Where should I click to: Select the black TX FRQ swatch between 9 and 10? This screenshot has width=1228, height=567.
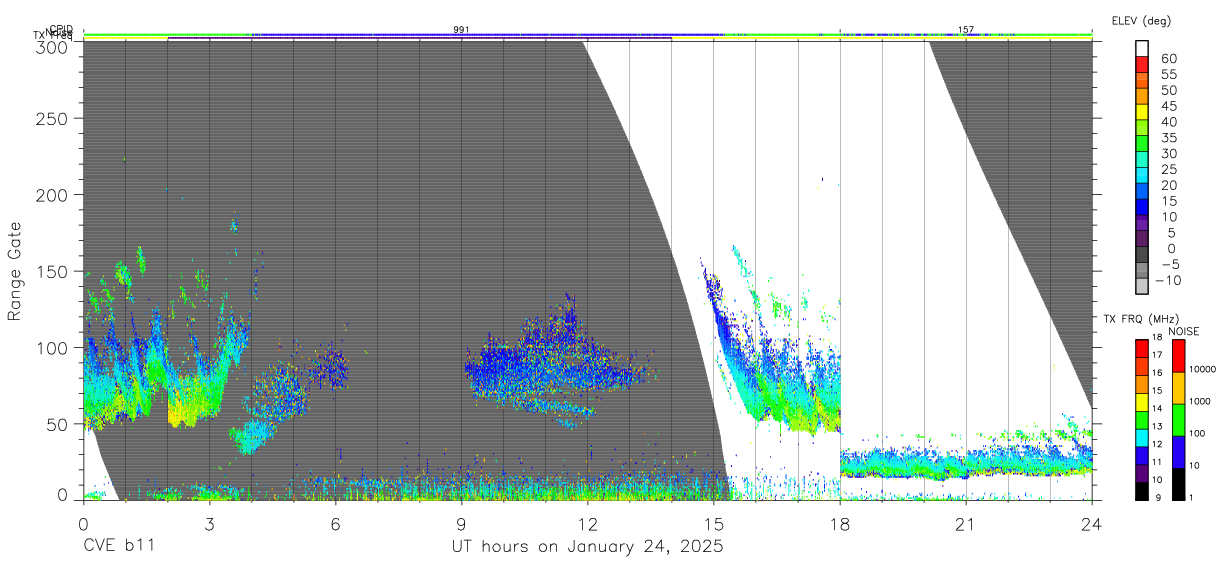(1142, 490)
